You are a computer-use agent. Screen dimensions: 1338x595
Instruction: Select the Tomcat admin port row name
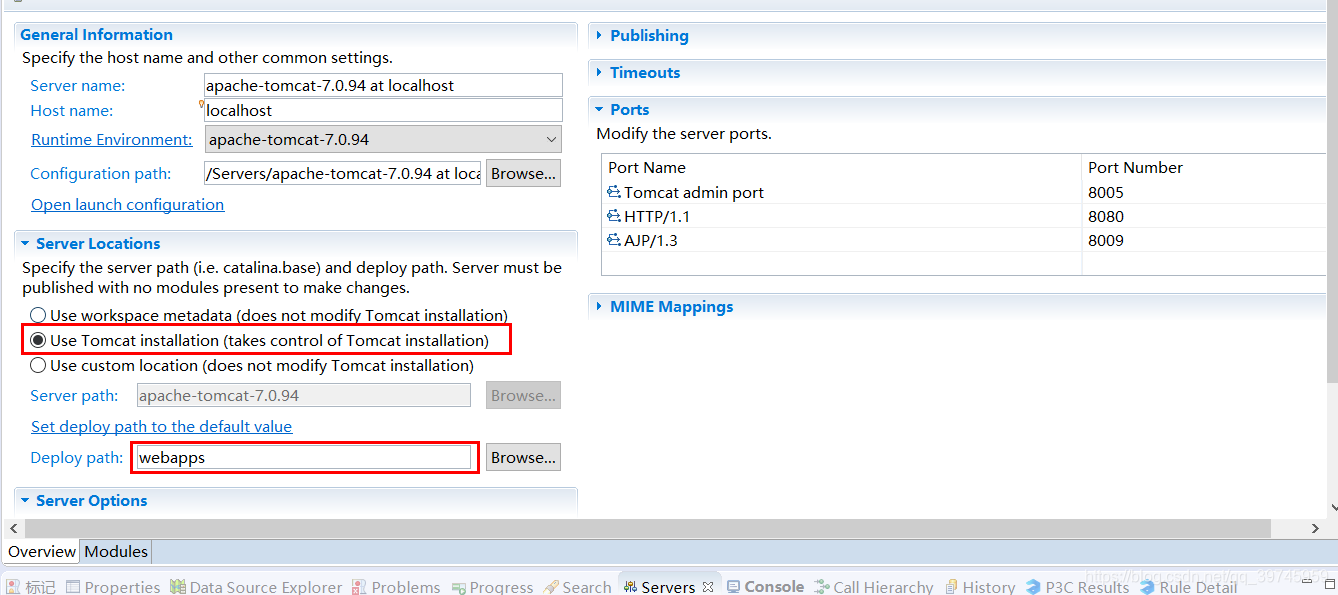pyautogui.click(x=694, y=192)
